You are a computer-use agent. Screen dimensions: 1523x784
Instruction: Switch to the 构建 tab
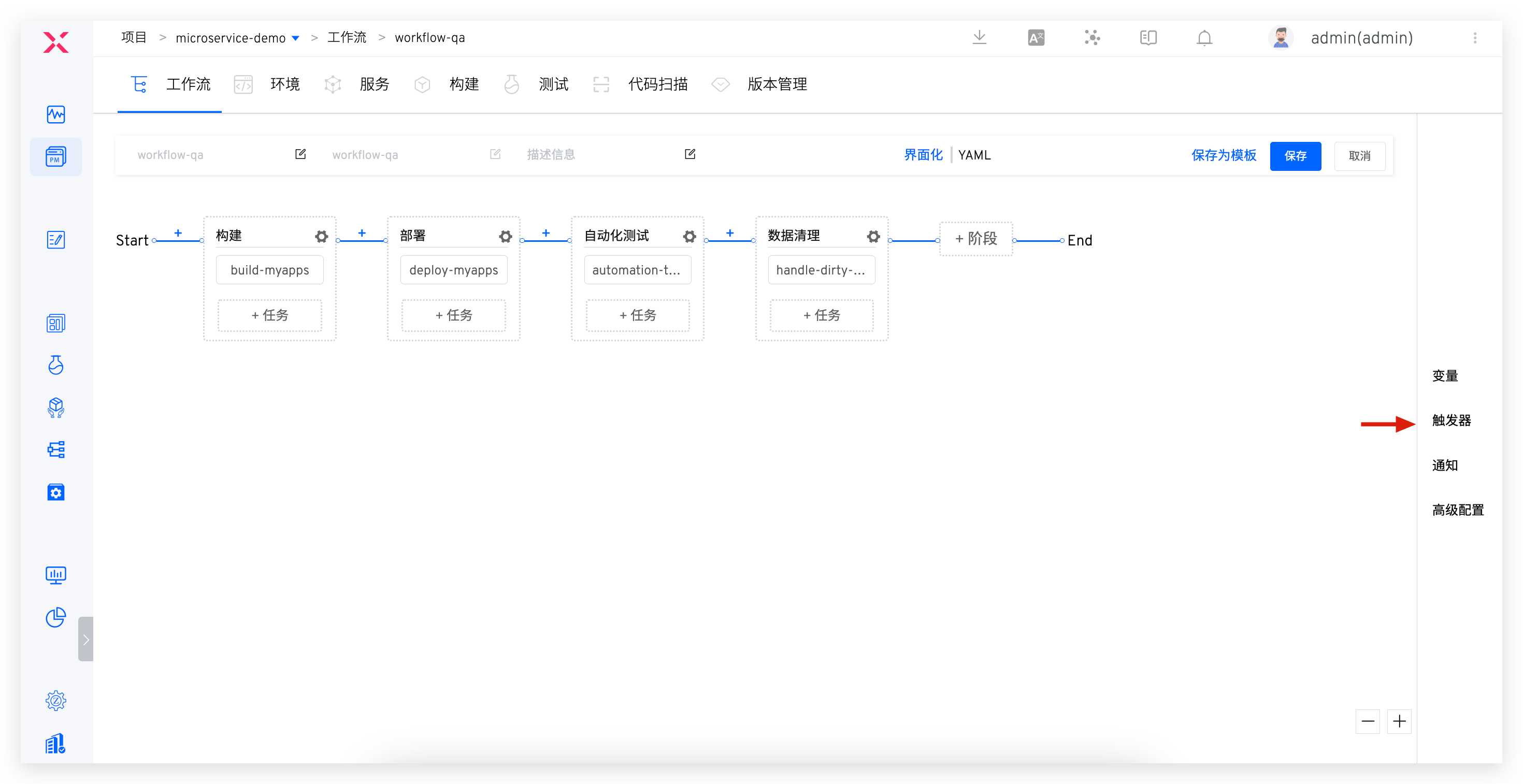pyautogui.click(x=447, y=84)
